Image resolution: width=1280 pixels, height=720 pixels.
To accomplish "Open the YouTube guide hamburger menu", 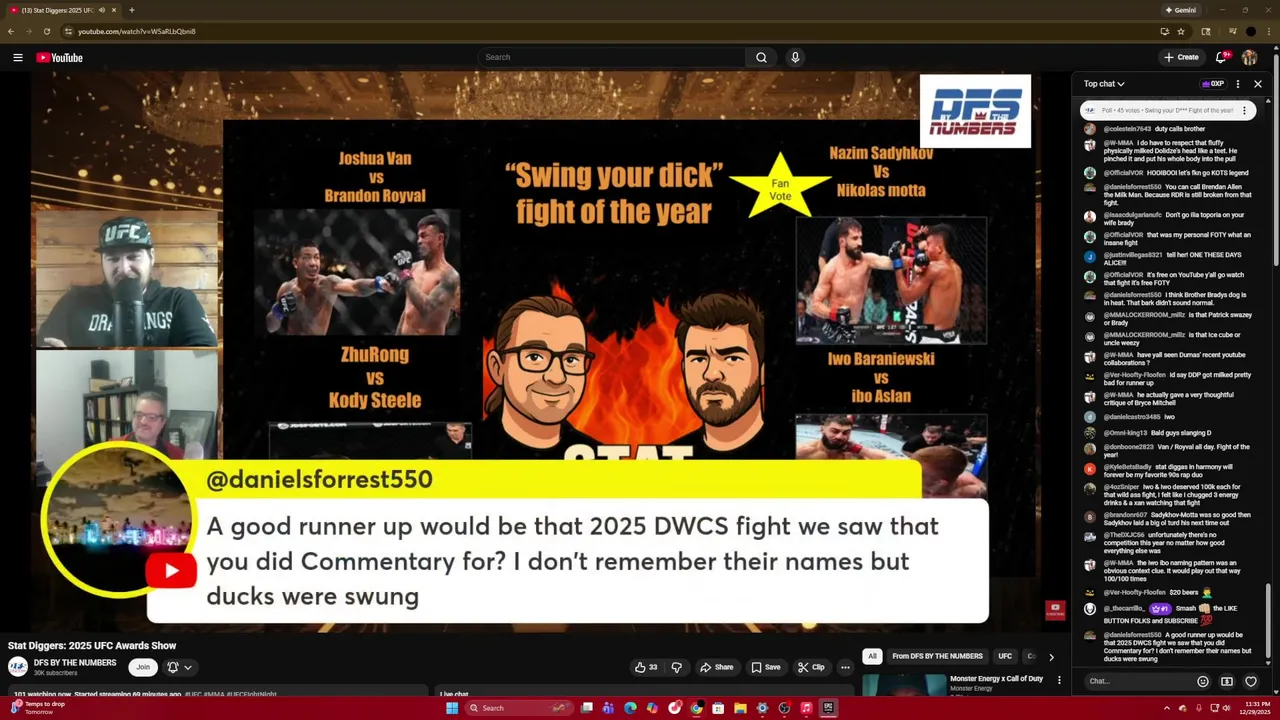I will pyautogui.click(x=17, y=58).
